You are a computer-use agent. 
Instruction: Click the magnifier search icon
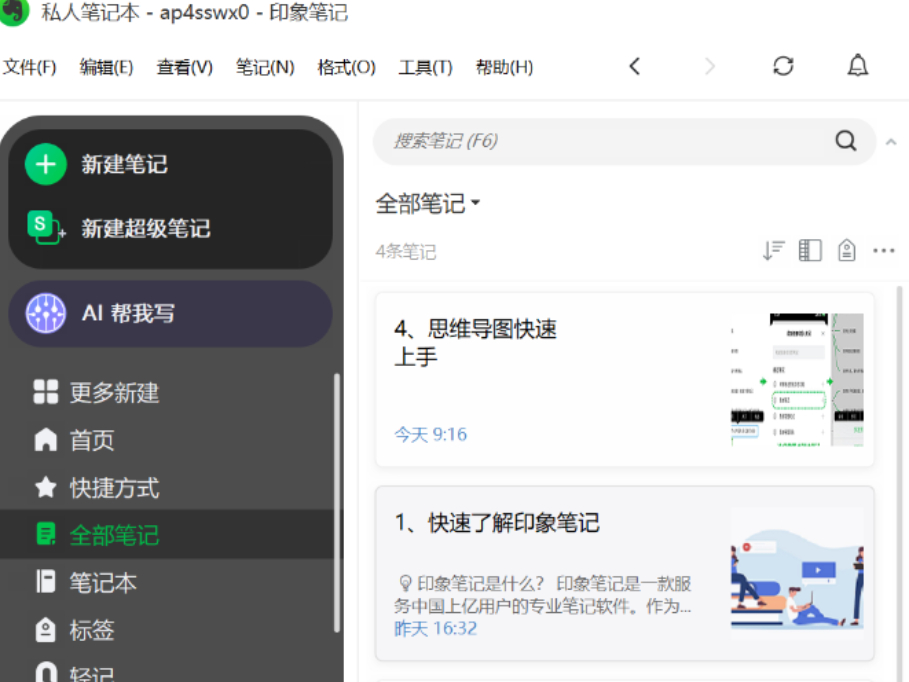(846, 140)
